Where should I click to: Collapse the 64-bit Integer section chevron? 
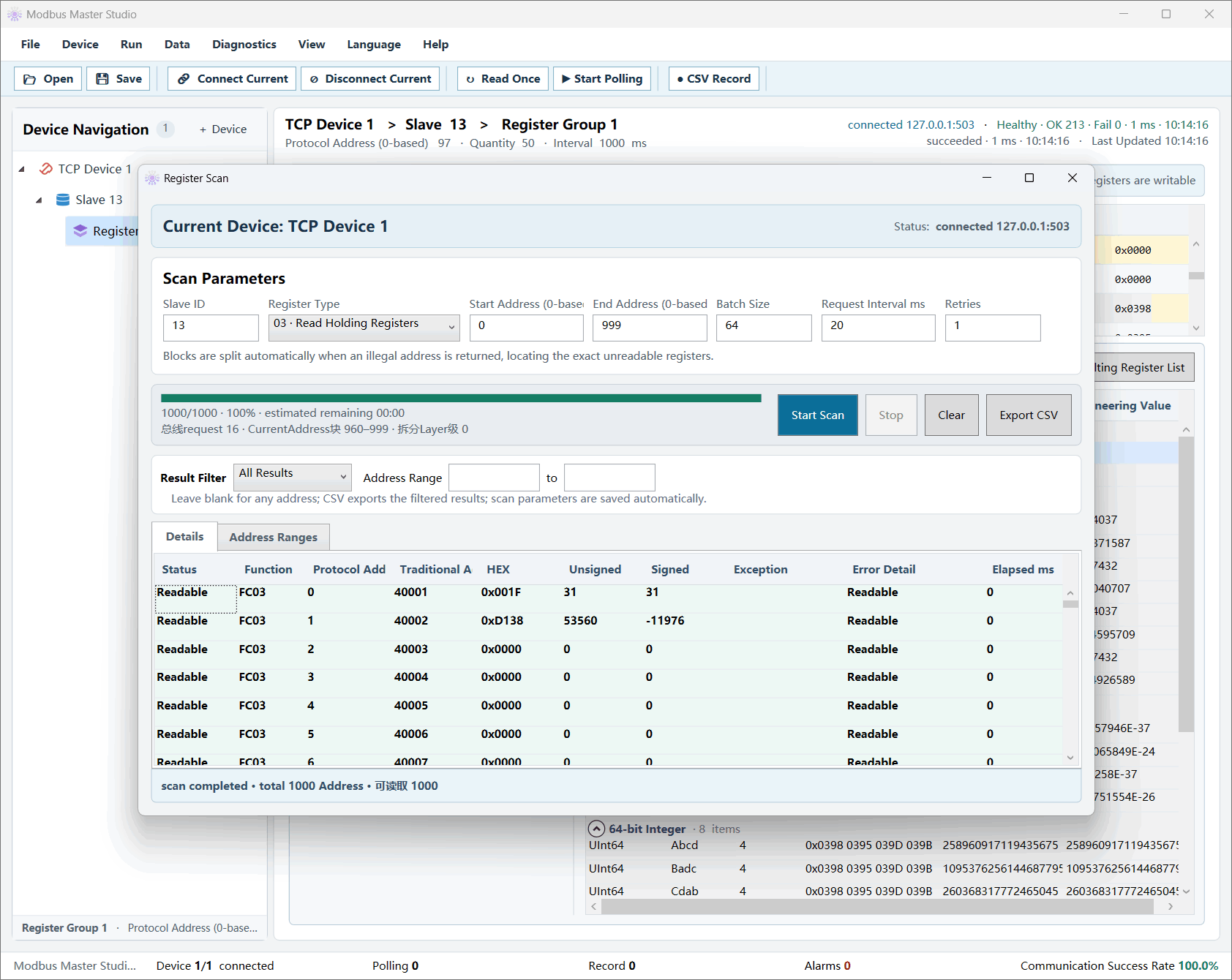tap(597, 829)
